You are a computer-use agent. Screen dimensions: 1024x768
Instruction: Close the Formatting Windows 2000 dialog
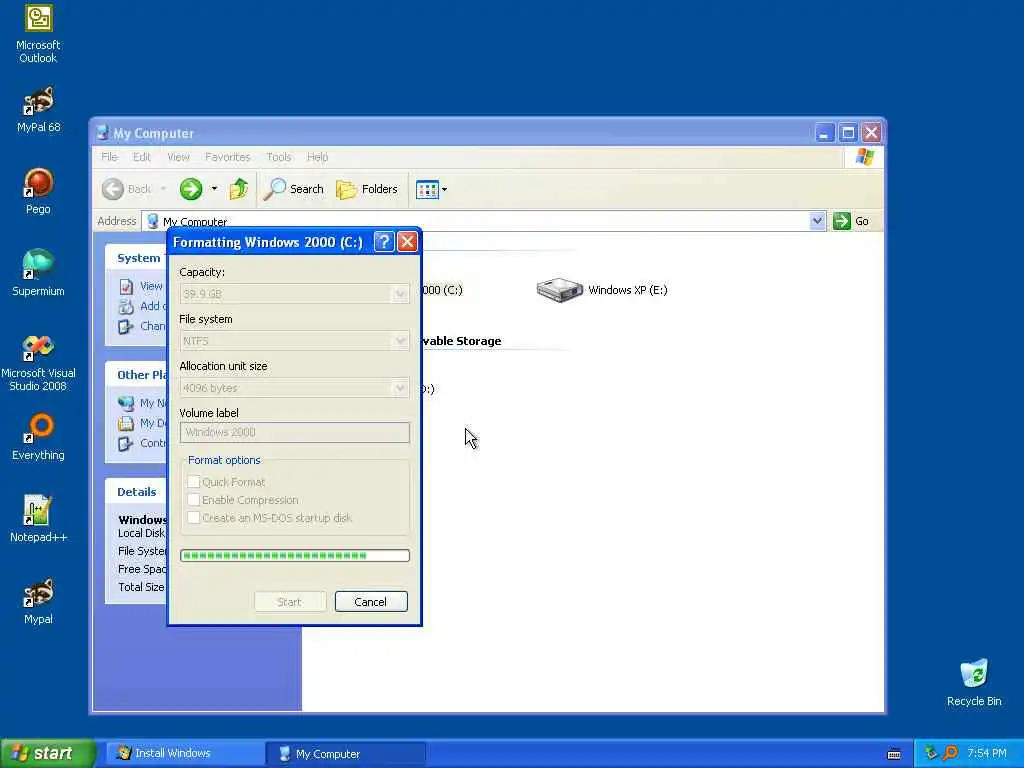tap(408, 242)
